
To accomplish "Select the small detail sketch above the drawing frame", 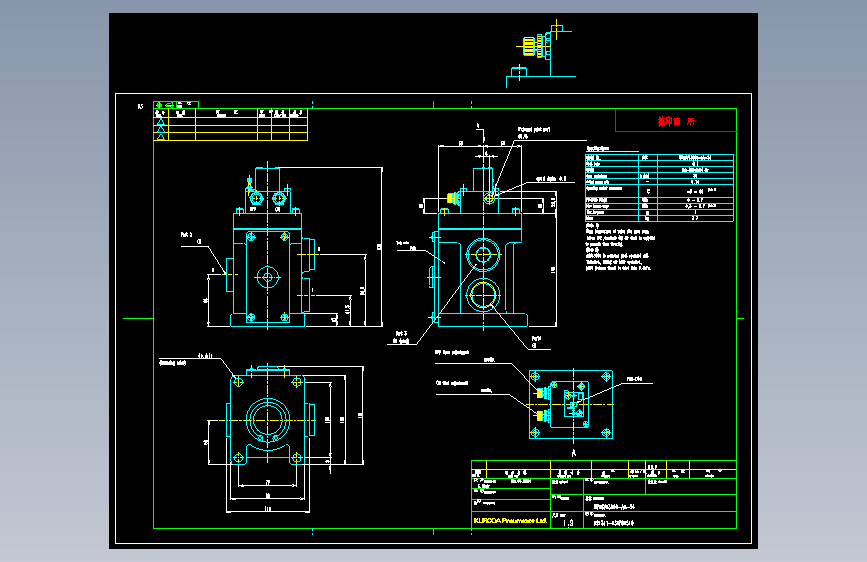I will (x=541, y=54).
